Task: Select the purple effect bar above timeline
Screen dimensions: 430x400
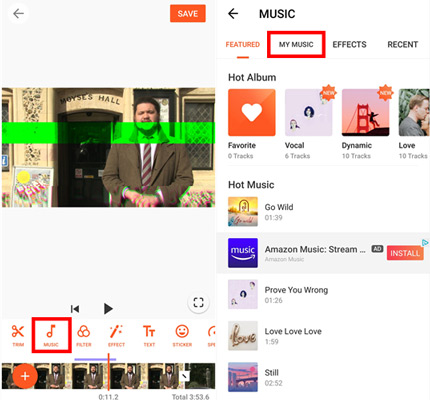Action: coord(95,359)
